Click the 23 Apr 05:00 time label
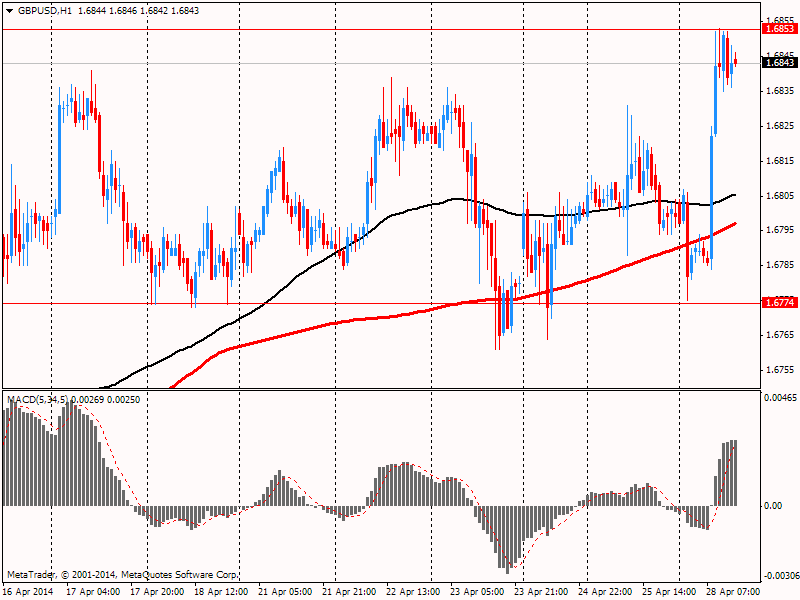800x600 pixels. pyautogui.click(x=478, y=592)
